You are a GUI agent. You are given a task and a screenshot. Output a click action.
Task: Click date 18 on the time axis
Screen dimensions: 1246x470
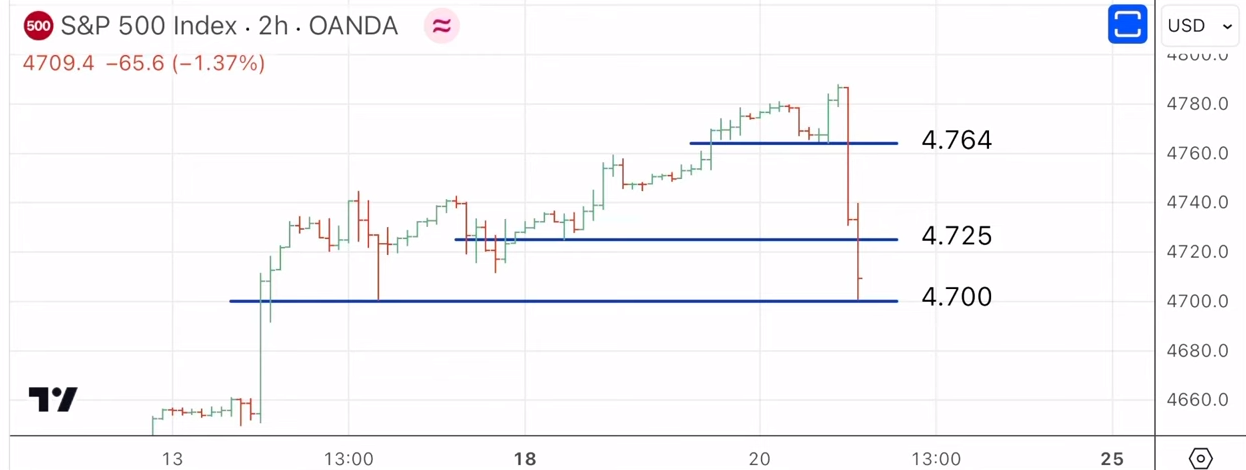coord(525,459)
